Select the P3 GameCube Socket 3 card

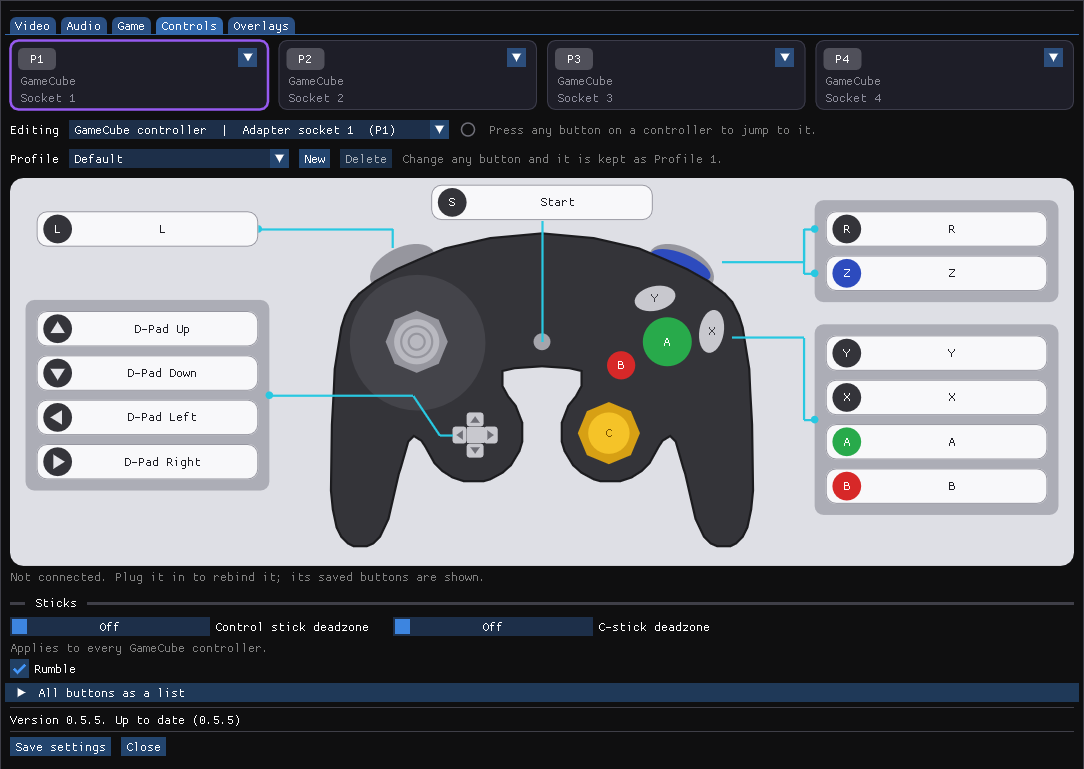click(x=676, y=75)
